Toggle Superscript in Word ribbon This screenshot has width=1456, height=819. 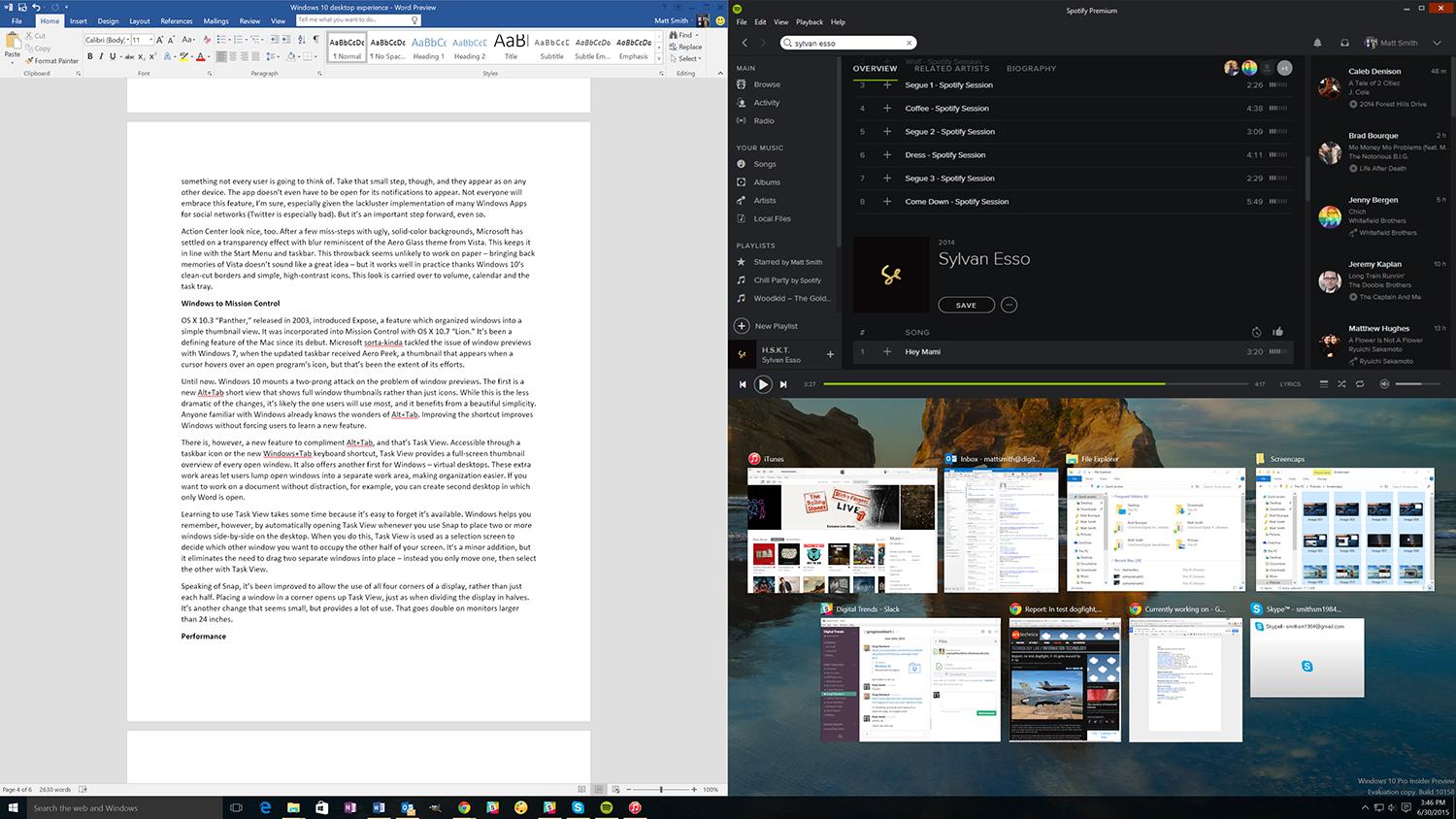(152, 56)
